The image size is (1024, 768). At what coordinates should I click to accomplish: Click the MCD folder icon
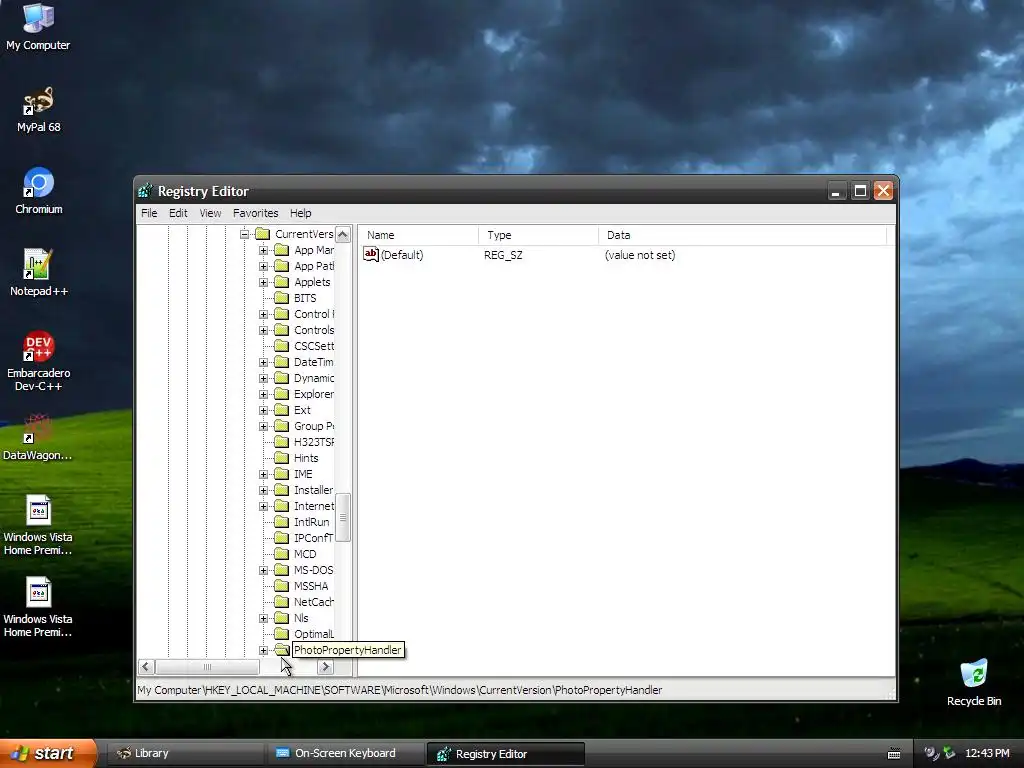click(281, 554)
